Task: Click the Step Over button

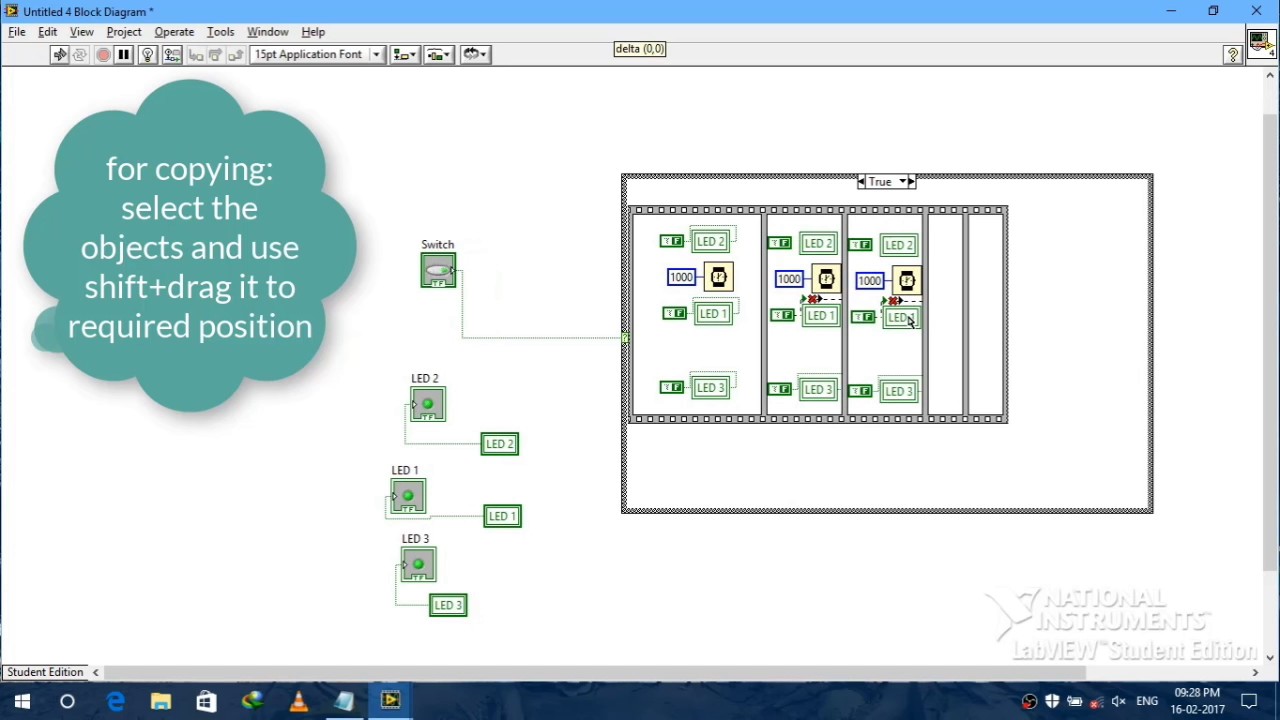Action: [x=215, y=55]
